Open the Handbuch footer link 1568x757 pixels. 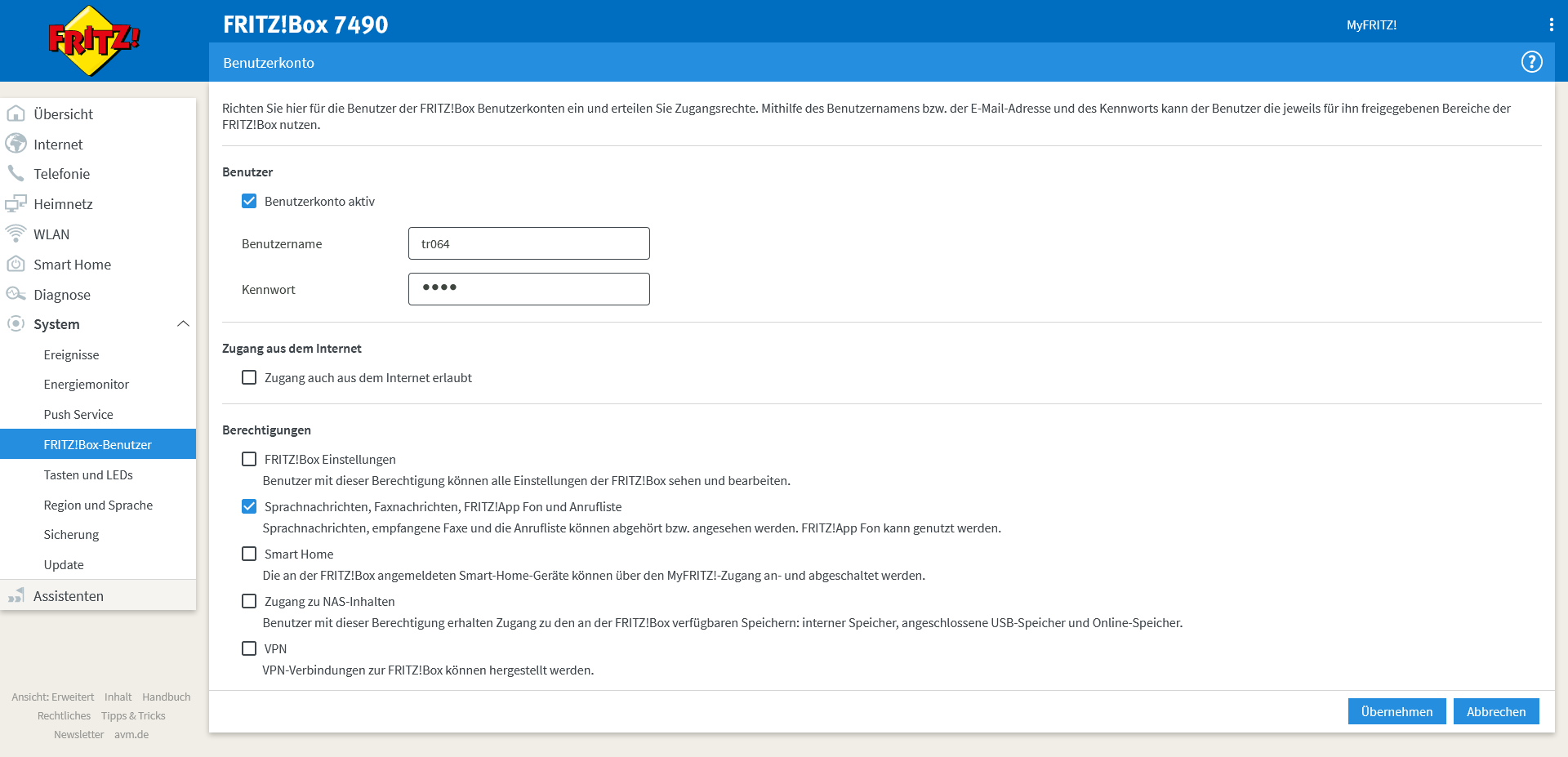click(x=166, y=697)
